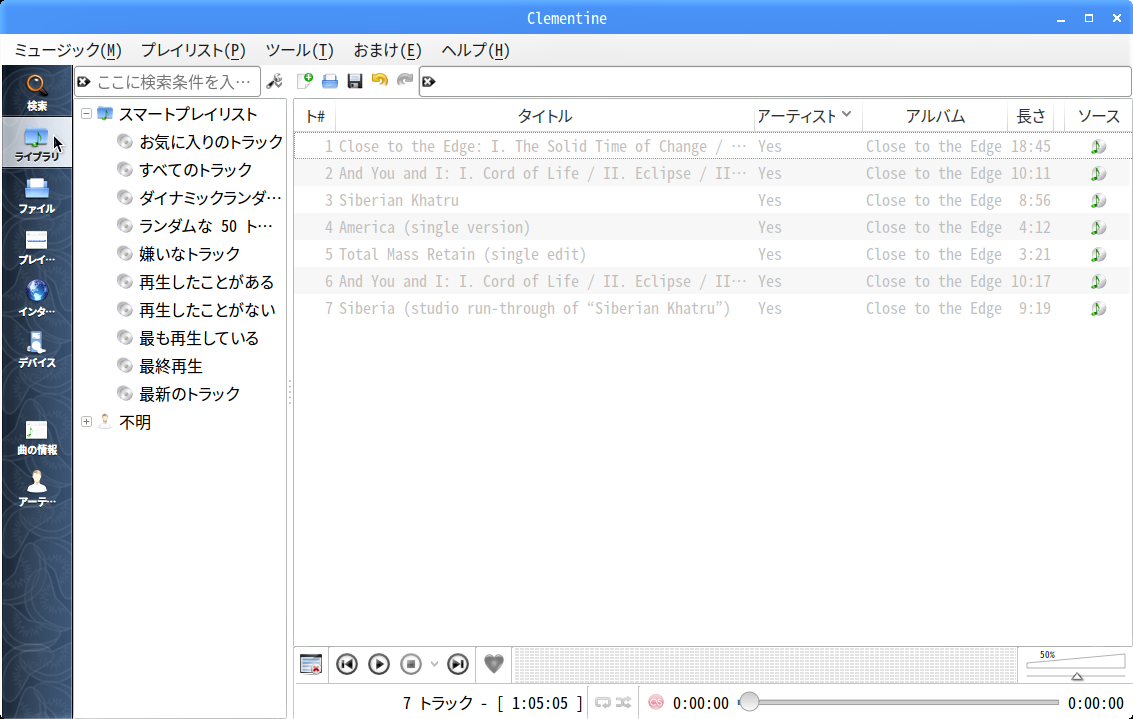1133x719 pixels.
Task: Click the load playlist icon
Action: click(x=330, y=81)
